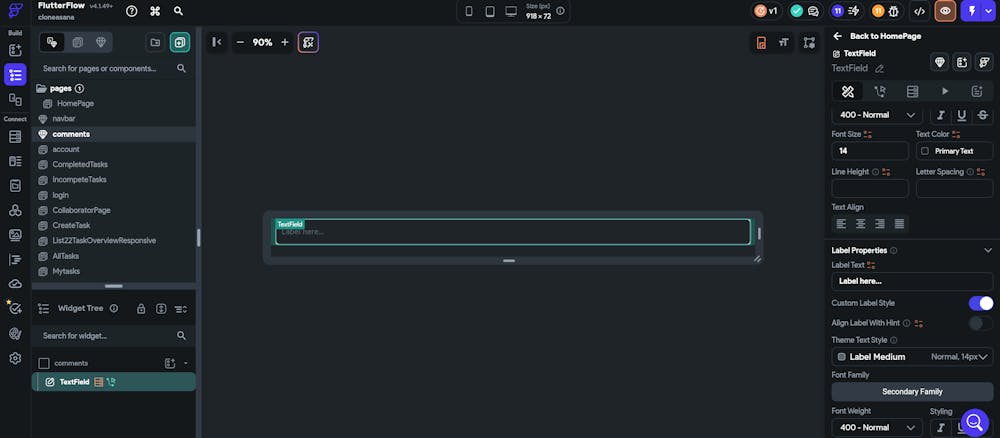Click the edit pencil next to TextField name
1000x438 pixels.
pyautogui.click(x=879, y=68)
